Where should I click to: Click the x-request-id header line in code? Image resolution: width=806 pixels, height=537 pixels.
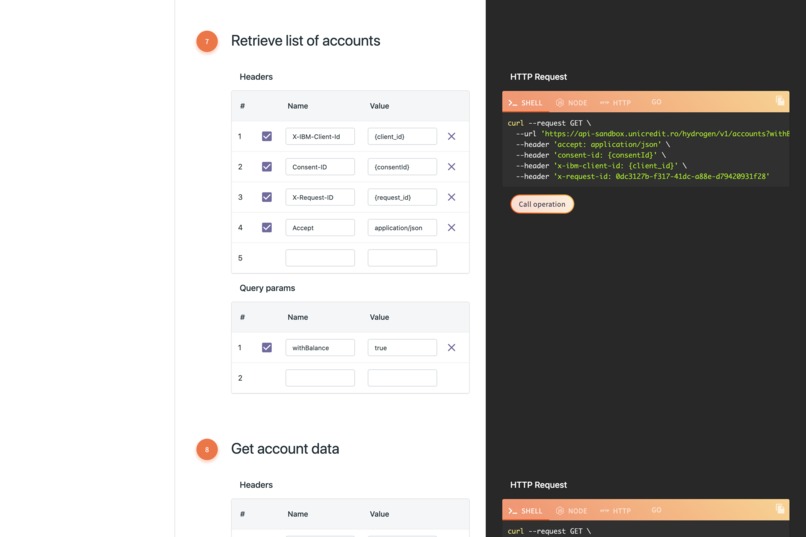point(643,176)
